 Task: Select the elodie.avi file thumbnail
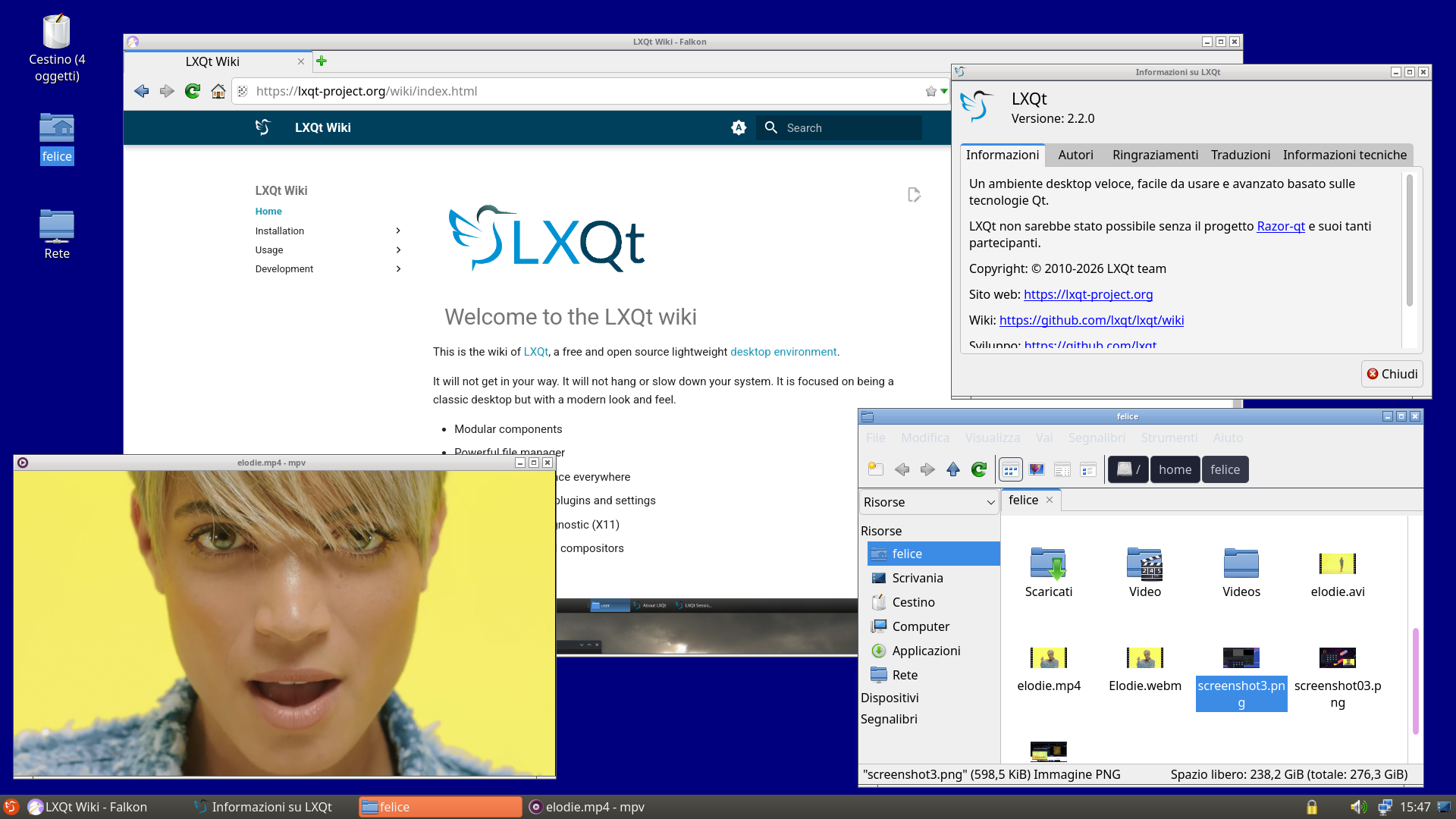tap(1337, 563)
